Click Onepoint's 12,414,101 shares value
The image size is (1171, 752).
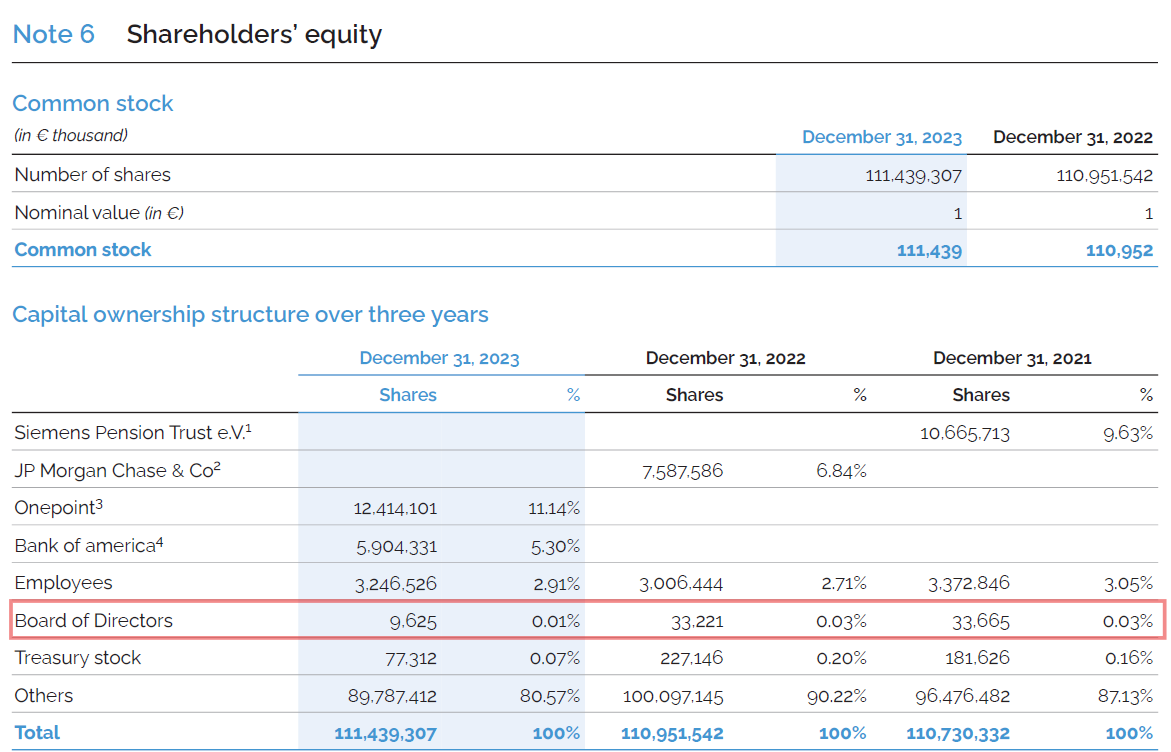[395, 508]
